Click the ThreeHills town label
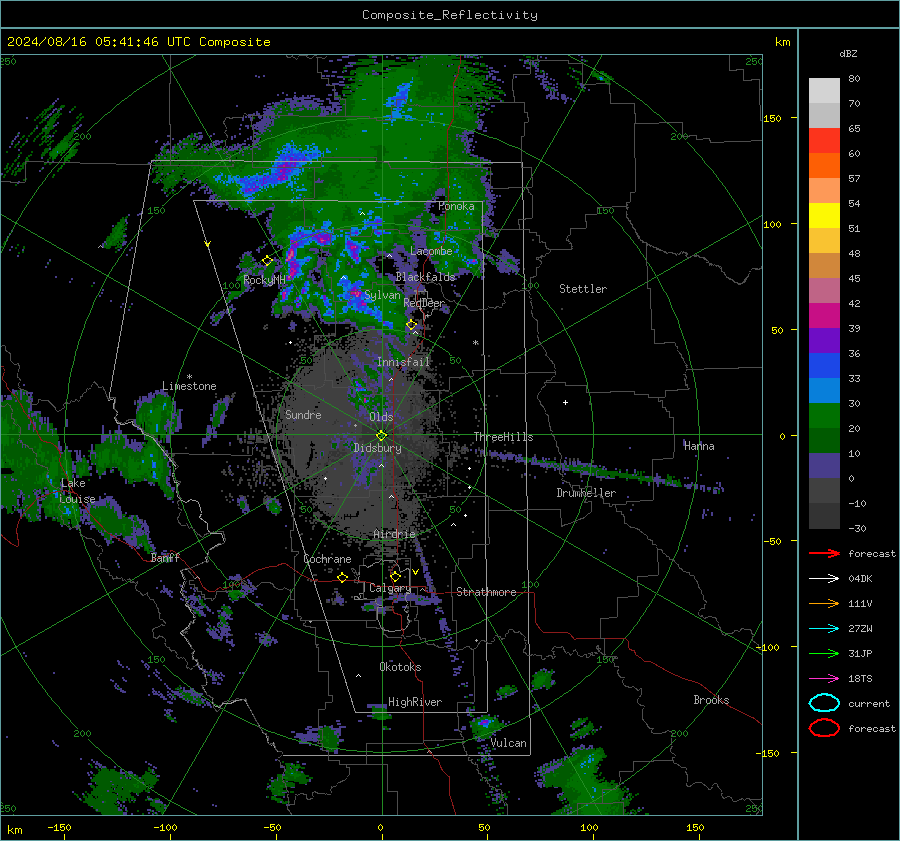 (503, 437)
